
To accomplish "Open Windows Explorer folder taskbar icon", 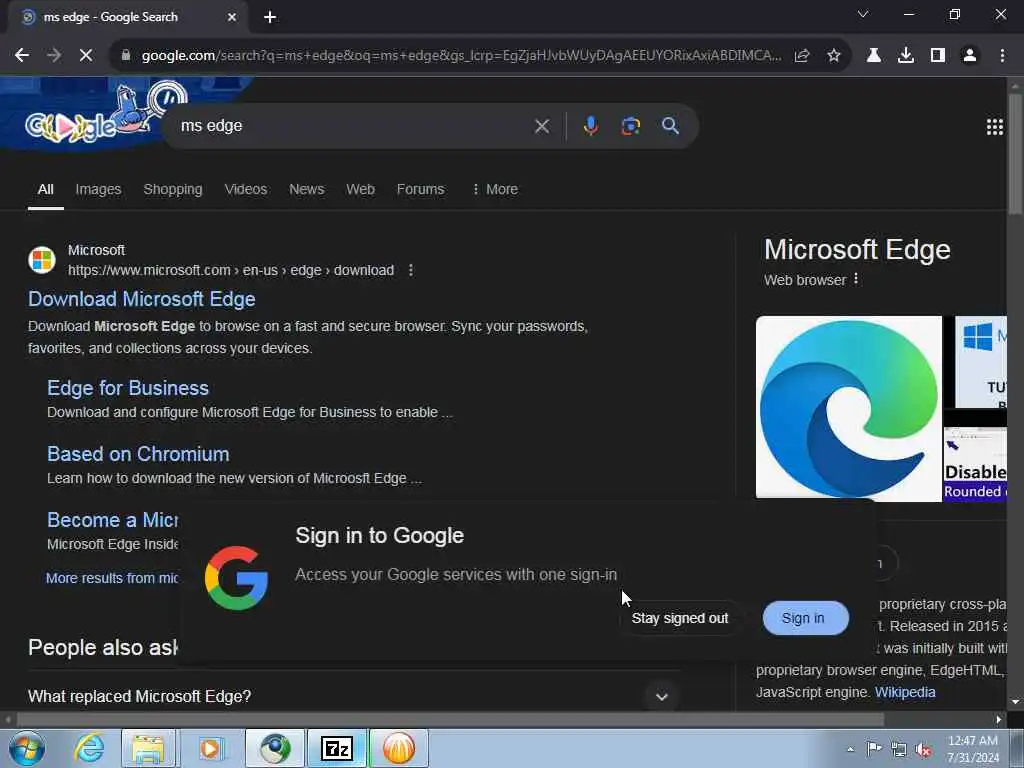I will [149, 748].
